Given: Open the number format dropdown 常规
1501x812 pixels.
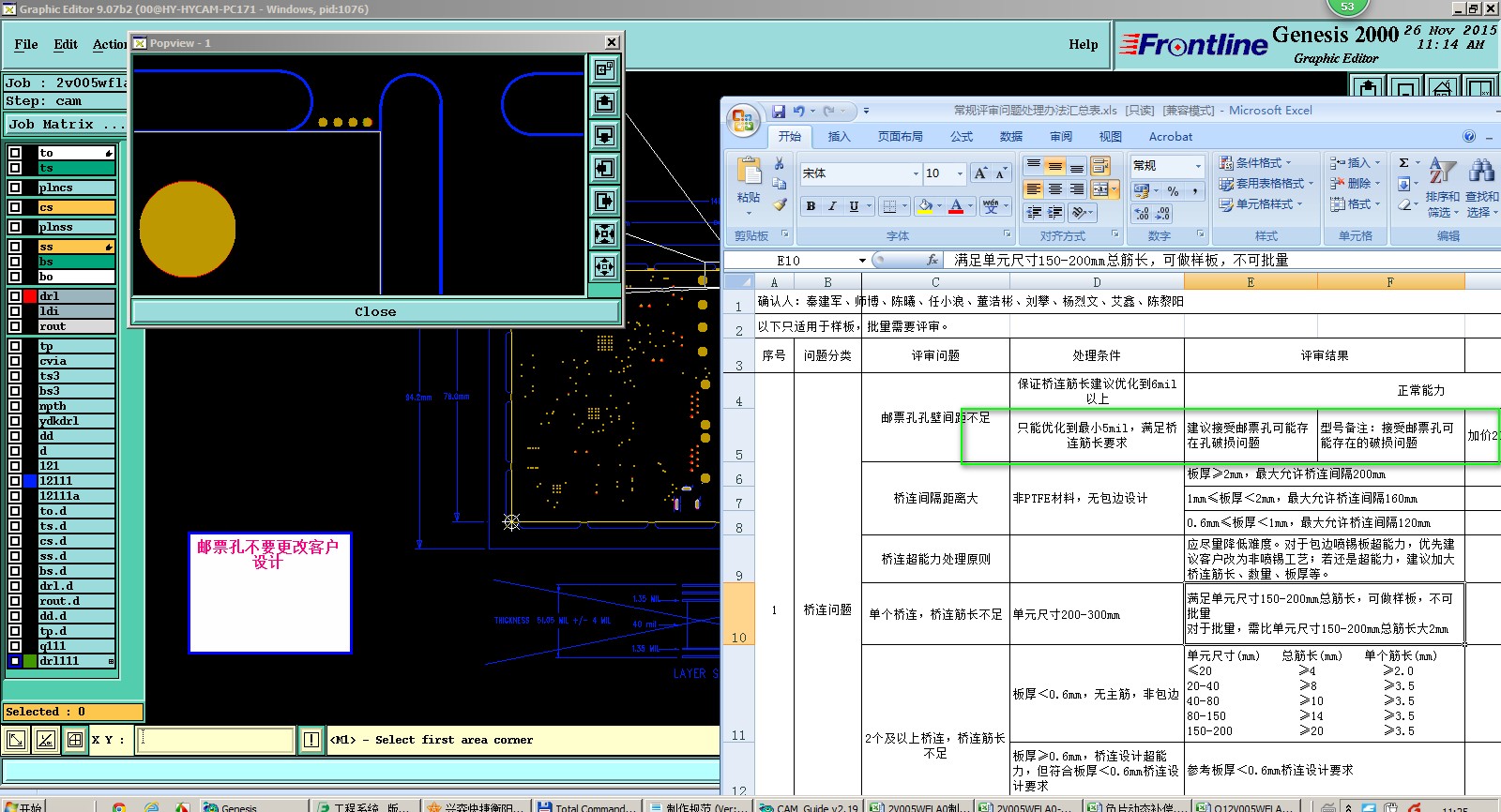Looking at the screenshot, I should point(1197,166).
